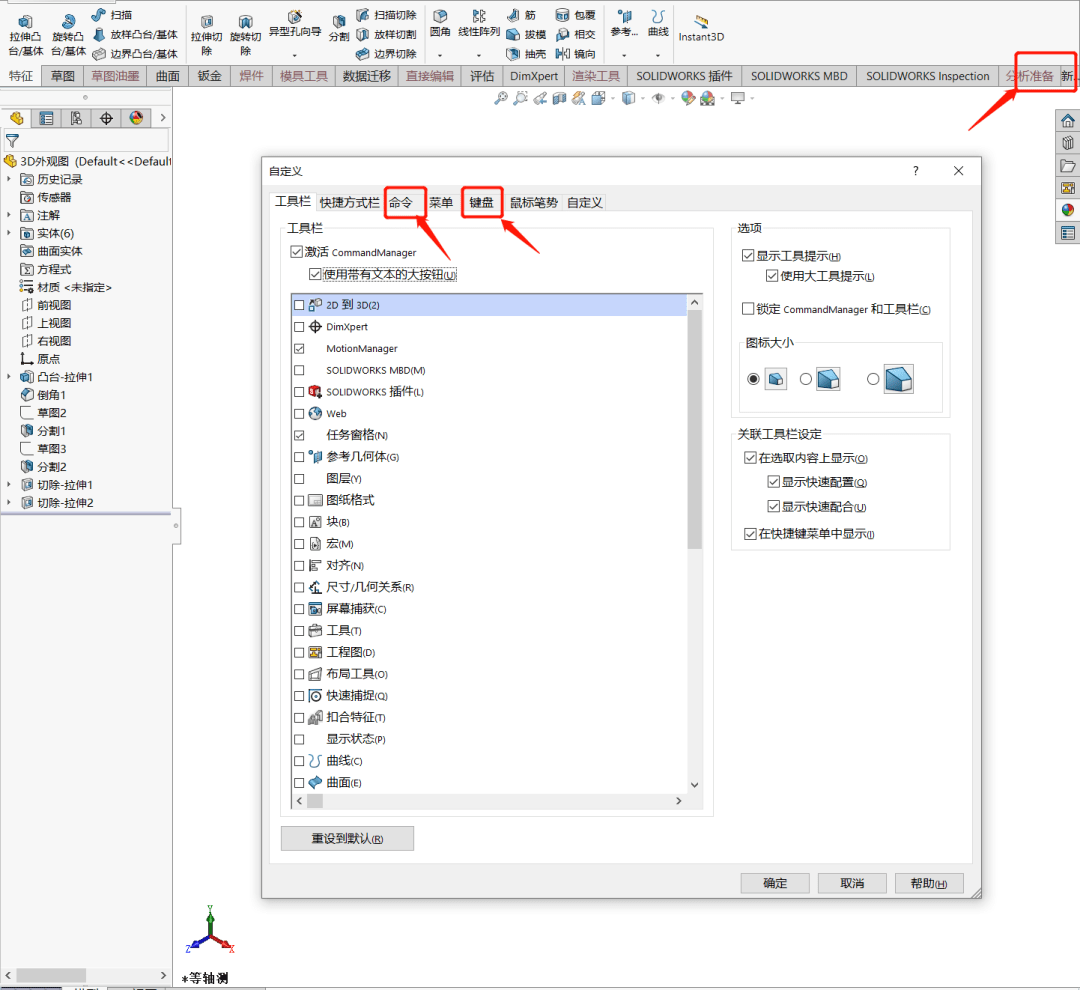This screenshot has height=990, width=1080.
Task: Click the 扫描切除 swept cut tool
Action: tap(386, 14)
